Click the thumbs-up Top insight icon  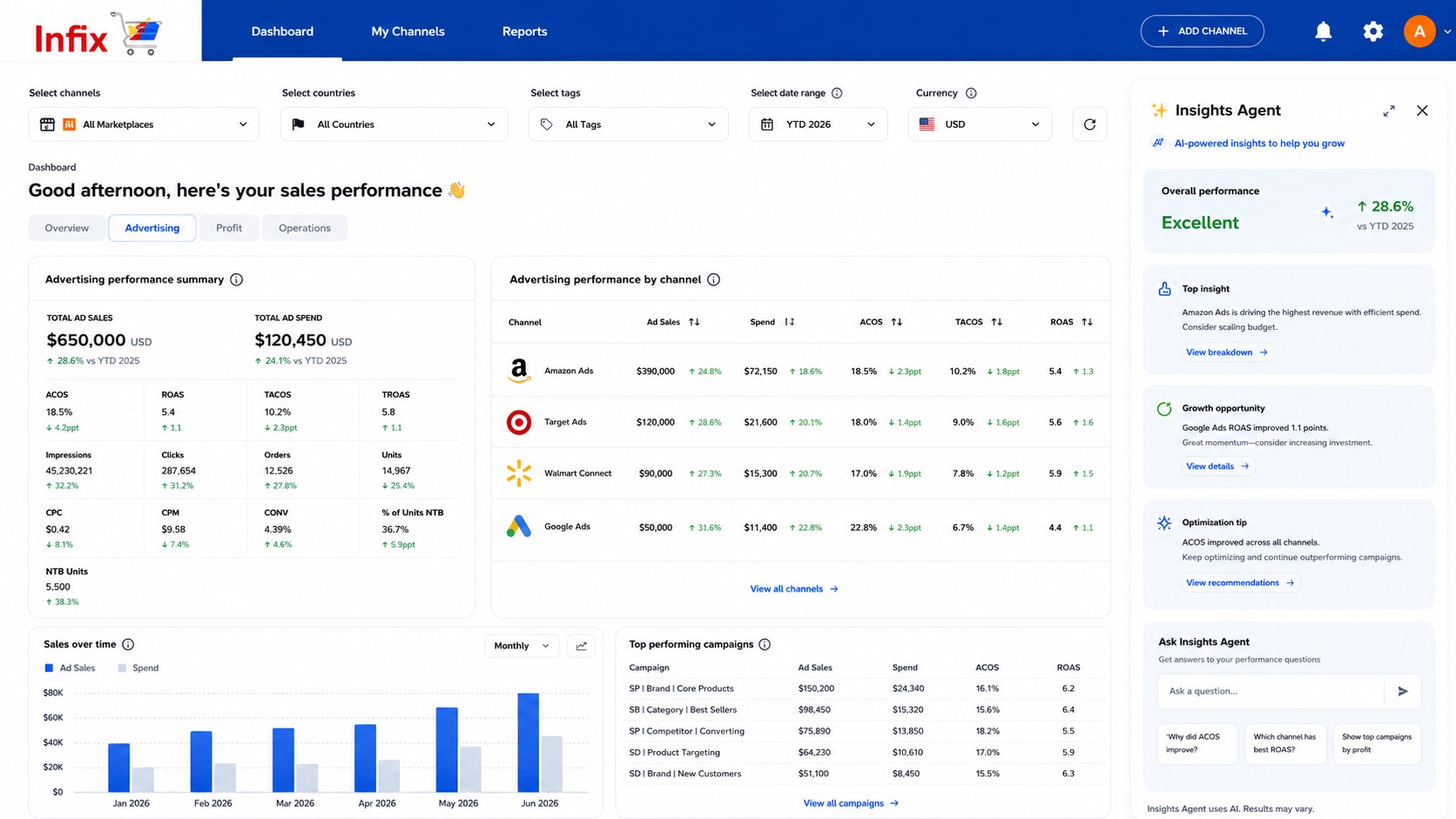(1164, 289)
